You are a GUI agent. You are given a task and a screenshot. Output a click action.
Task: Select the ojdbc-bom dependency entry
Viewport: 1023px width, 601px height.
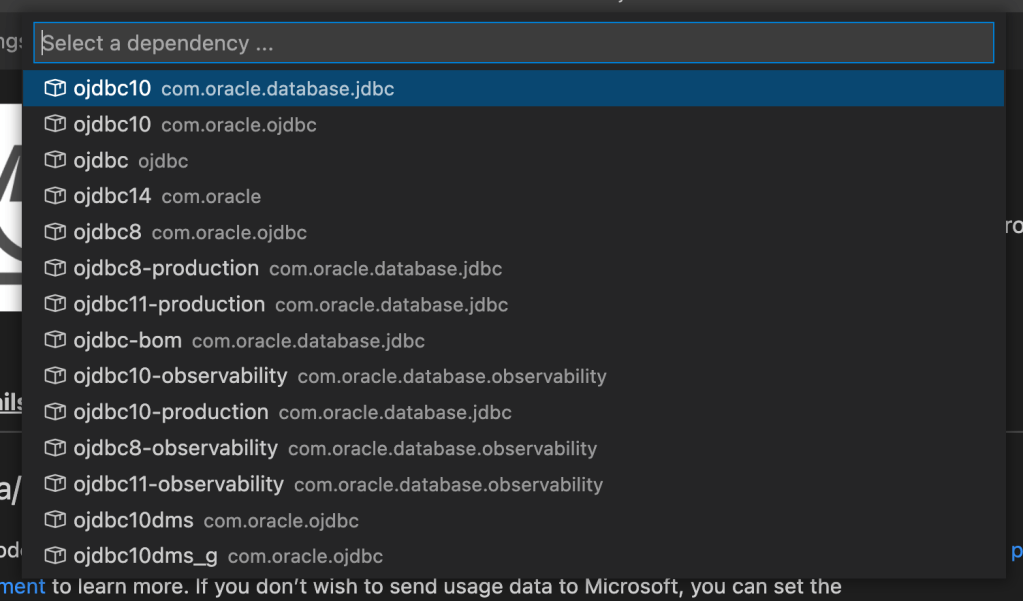(x=249, y=341)
